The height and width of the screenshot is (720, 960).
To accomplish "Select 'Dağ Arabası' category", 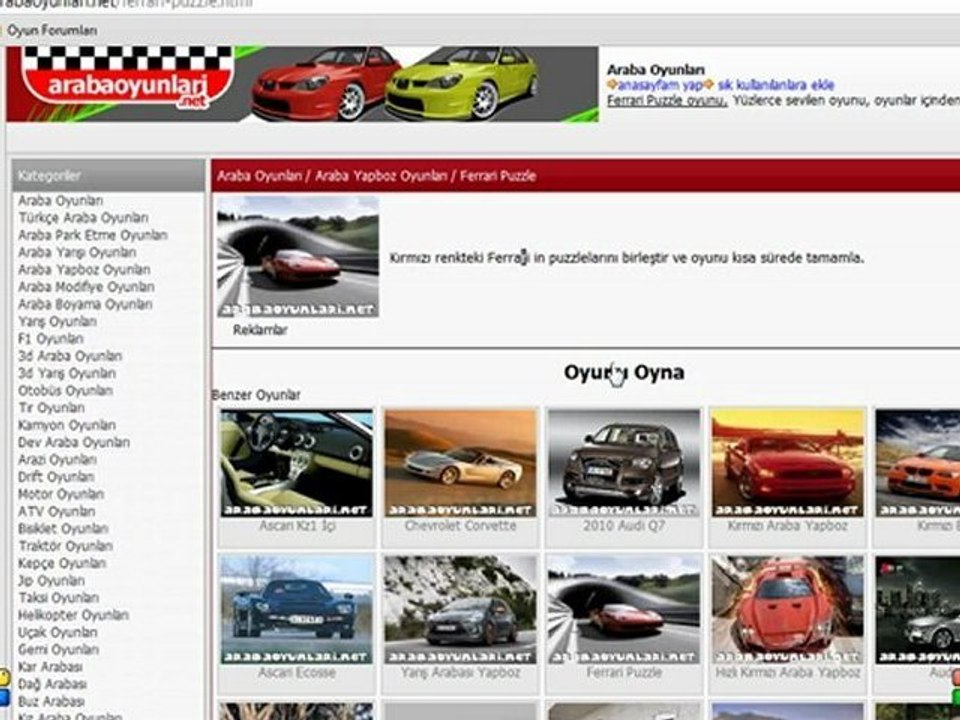I will pos(53,684).
